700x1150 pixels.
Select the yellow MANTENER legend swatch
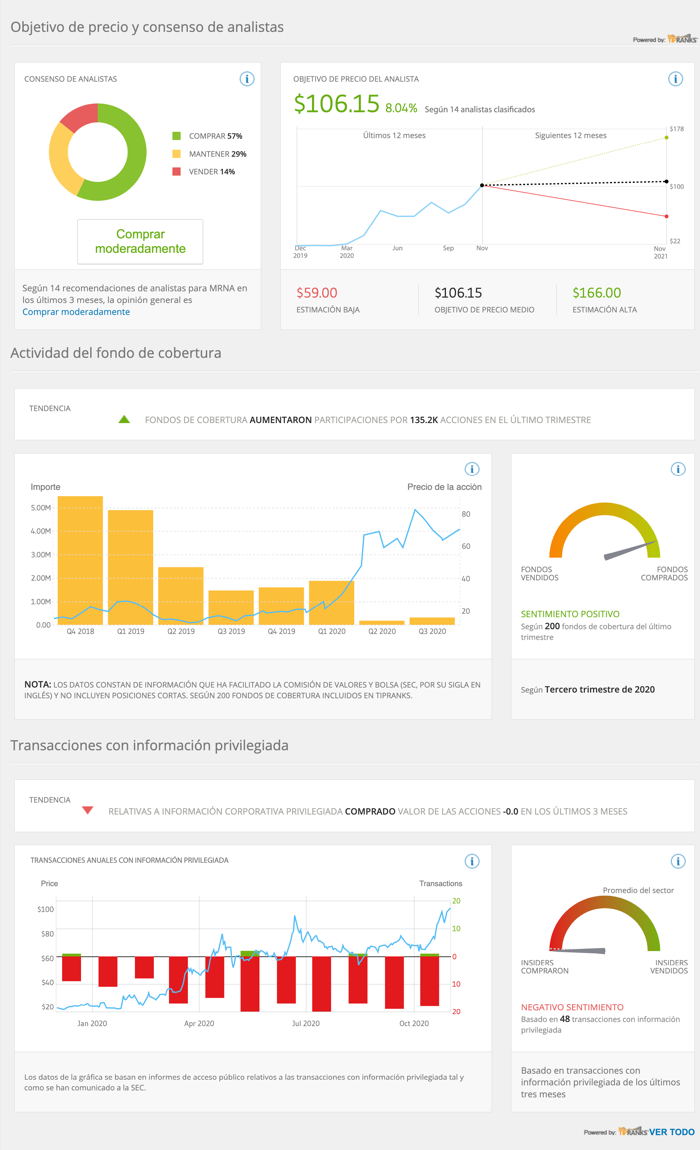point(176,154)
